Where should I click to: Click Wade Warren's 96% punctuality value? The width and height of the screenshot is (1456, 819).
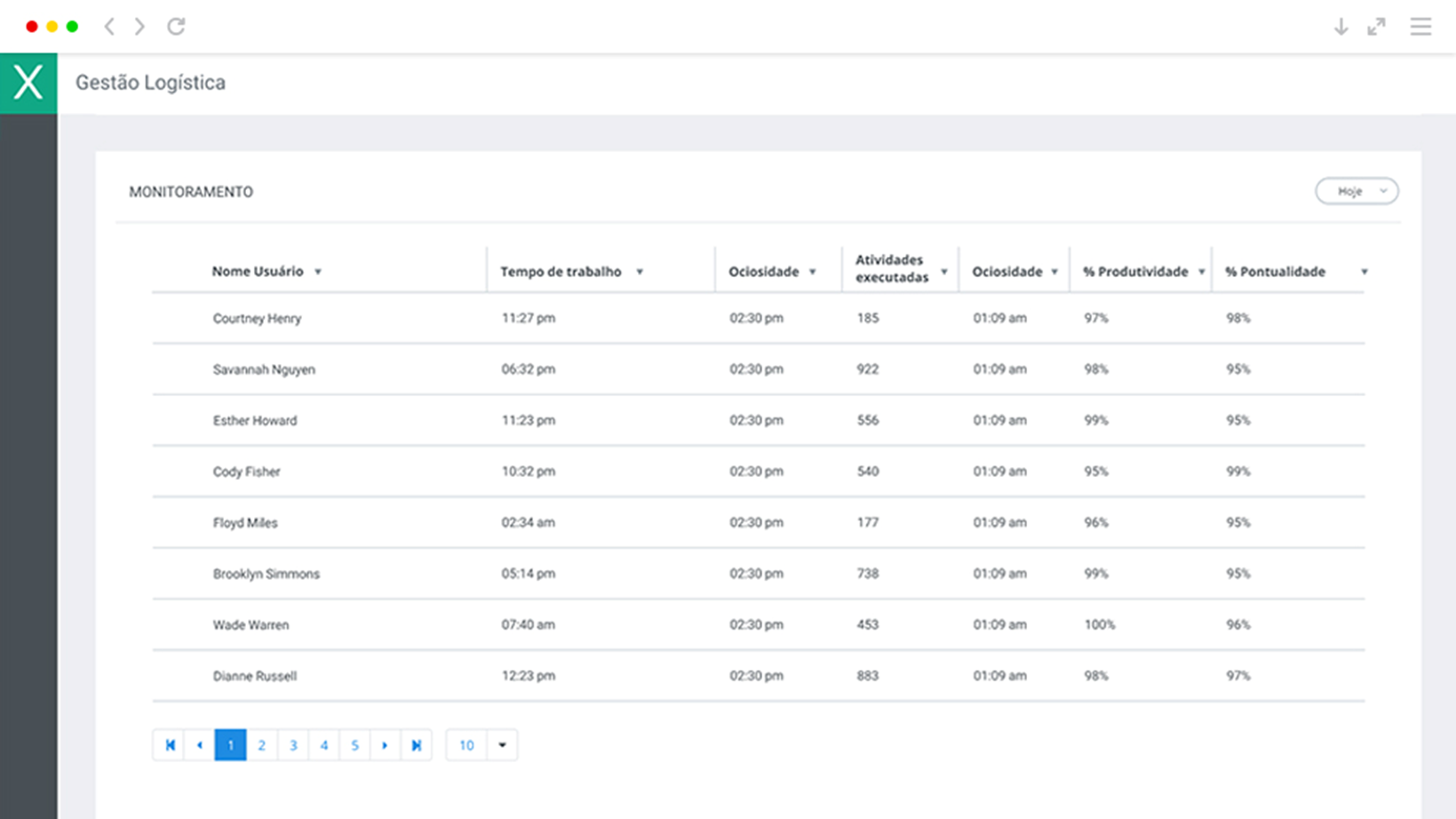(1238, 624)
